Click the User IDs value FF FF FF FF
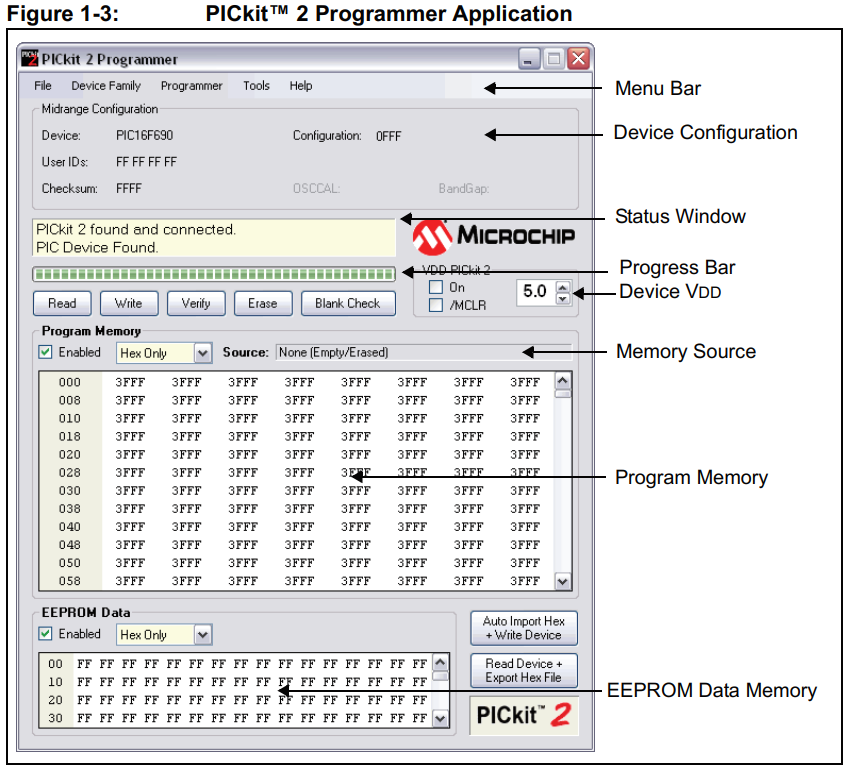Viewport: 859px width, 778px height. click(146, 162)
